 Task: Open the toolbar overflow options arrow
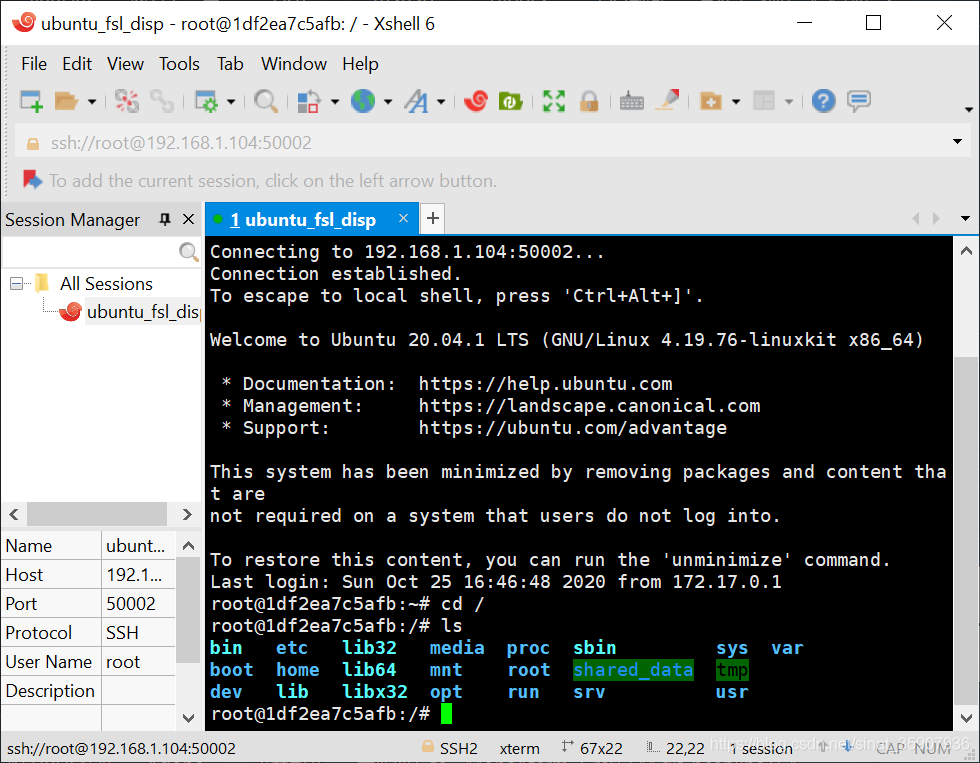(x=969, y=109)
